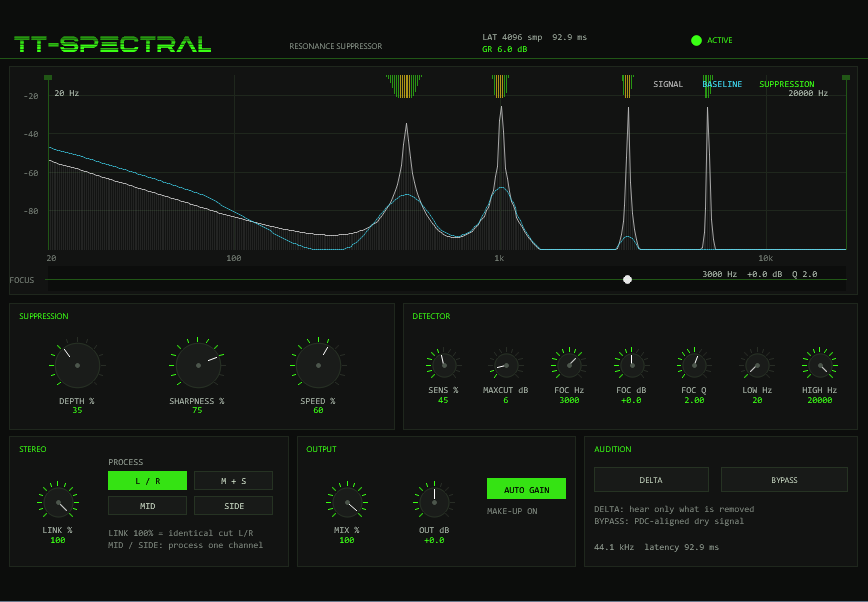Click the DEPTH % knob
This screenshot has width=868, height=602.
click(78, 366)
